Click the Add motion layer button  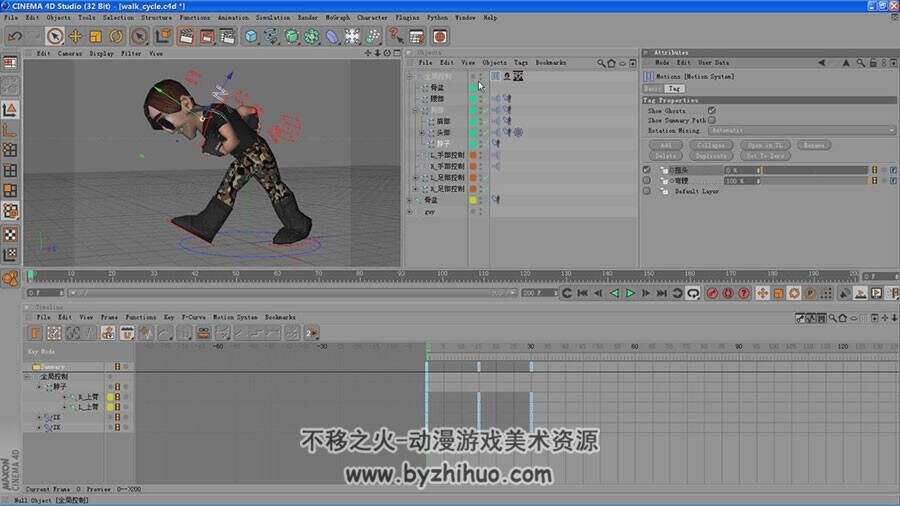[666, 145]
